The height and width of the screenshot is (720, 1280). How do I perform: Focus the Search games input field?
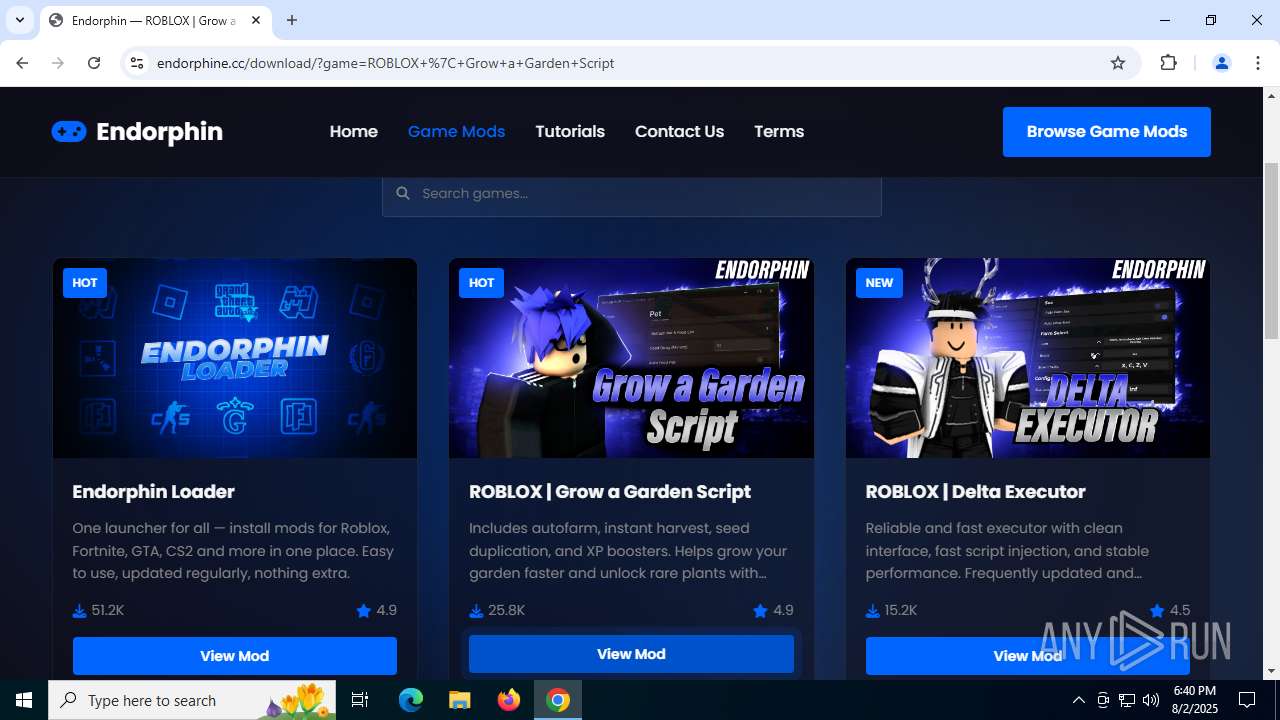632,193
